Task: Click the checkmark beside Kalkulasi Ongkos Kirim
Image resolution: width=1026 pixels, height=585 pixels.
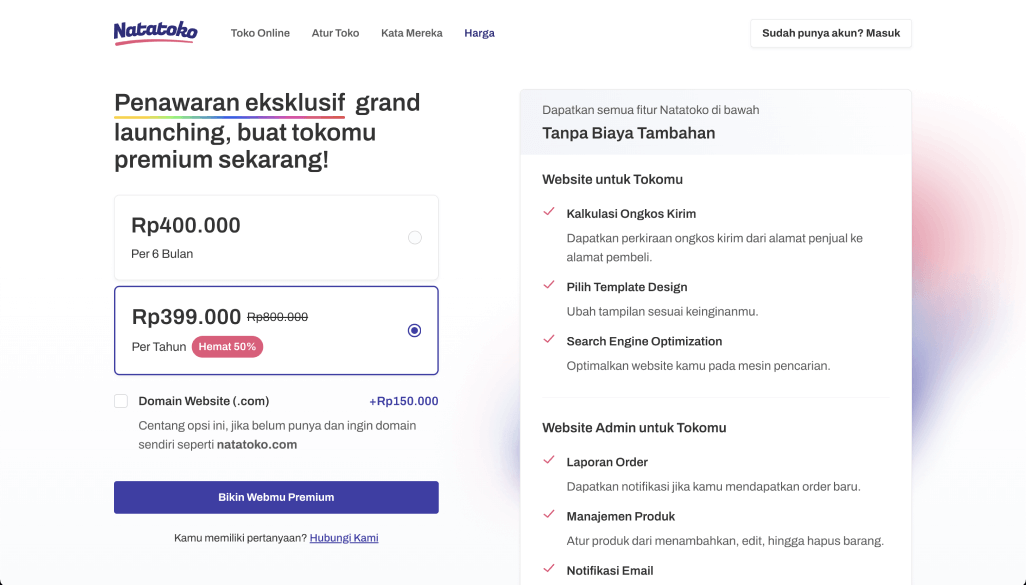Action: point(548,212)
